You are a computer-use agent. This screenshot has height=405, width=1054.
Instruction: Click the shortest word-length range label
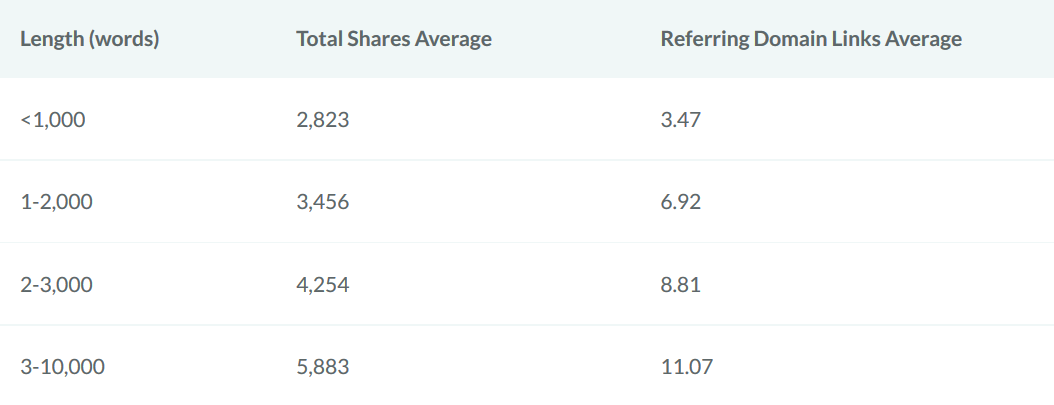point(53,120)
